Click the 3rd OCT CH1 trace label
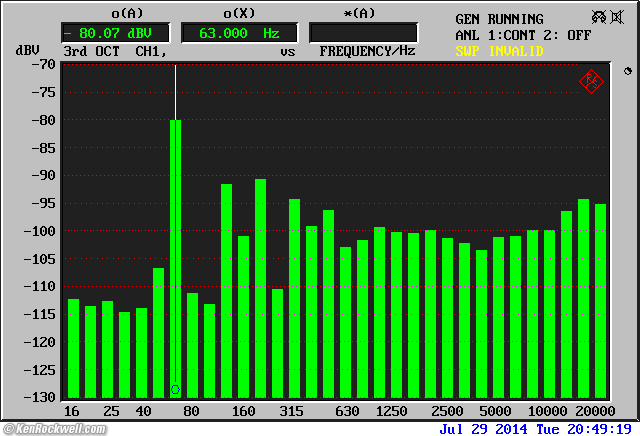 point(110,51)
